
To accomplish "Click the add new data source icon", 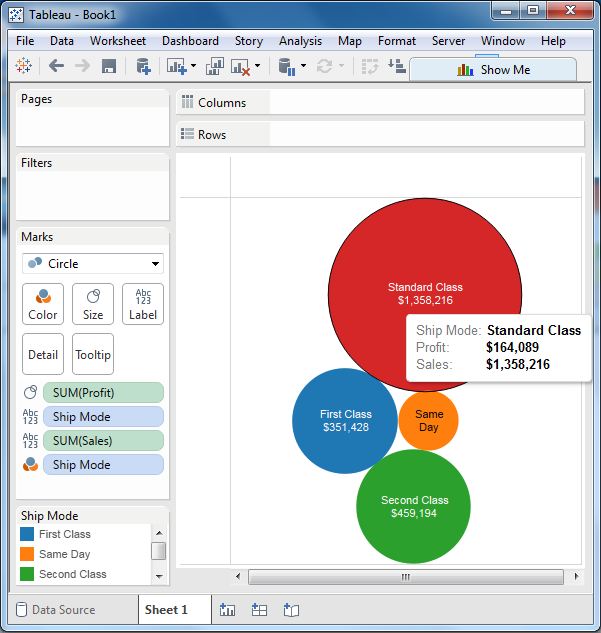I will coord(143,66).
